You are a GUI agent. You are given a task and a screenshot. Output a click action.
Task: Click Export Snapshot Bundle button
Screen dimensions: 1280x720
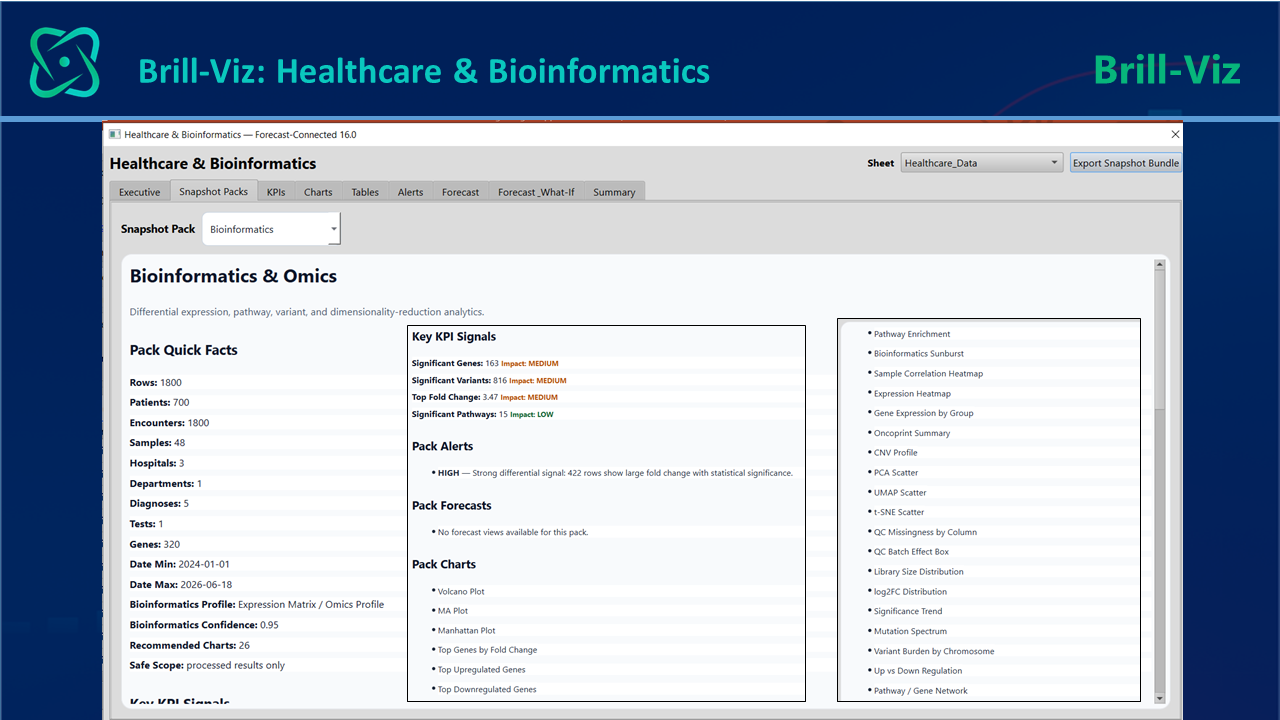tap(1126, 163)
